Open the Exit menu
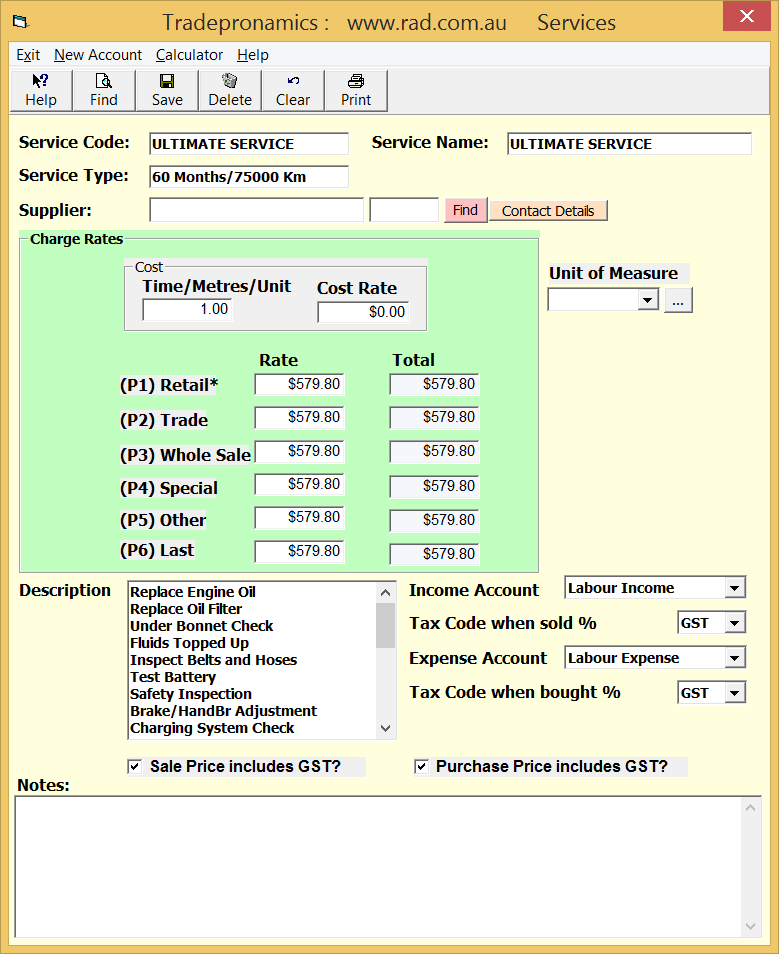 tap(28, 55)
